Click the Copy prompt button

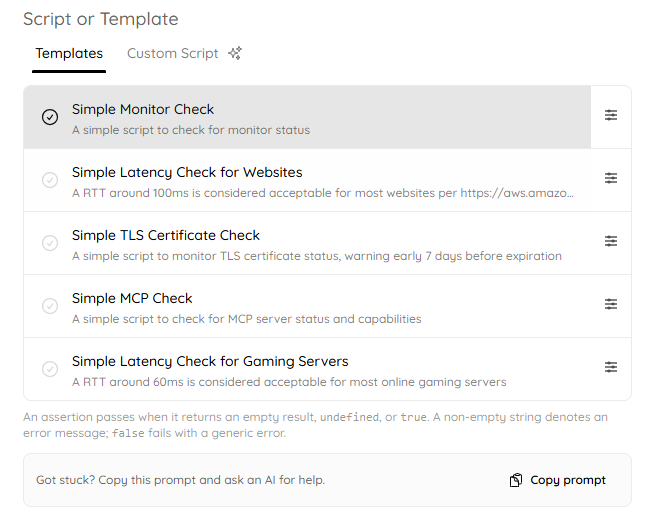pos(558,480)
